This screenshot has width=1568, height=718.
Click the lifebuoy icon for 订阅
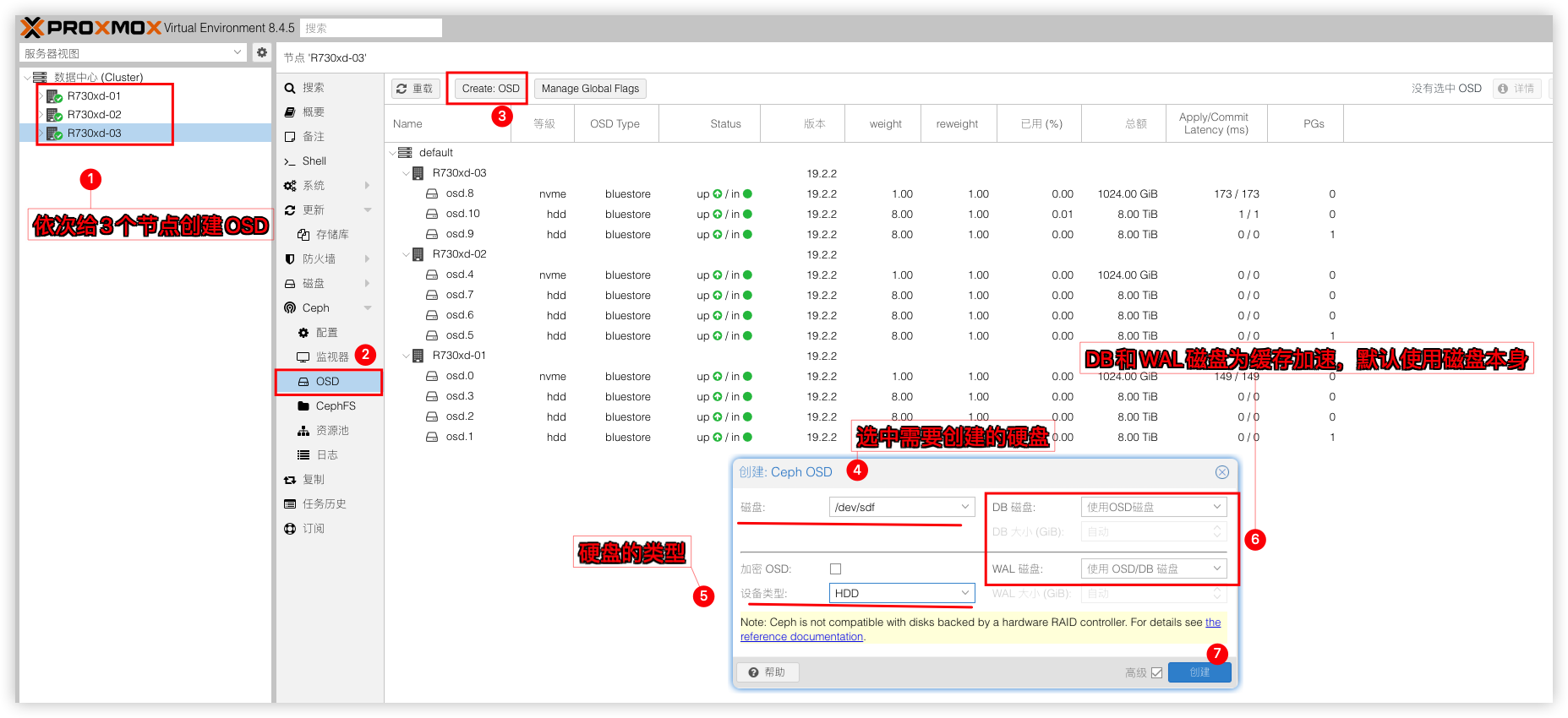pos(290,529)
